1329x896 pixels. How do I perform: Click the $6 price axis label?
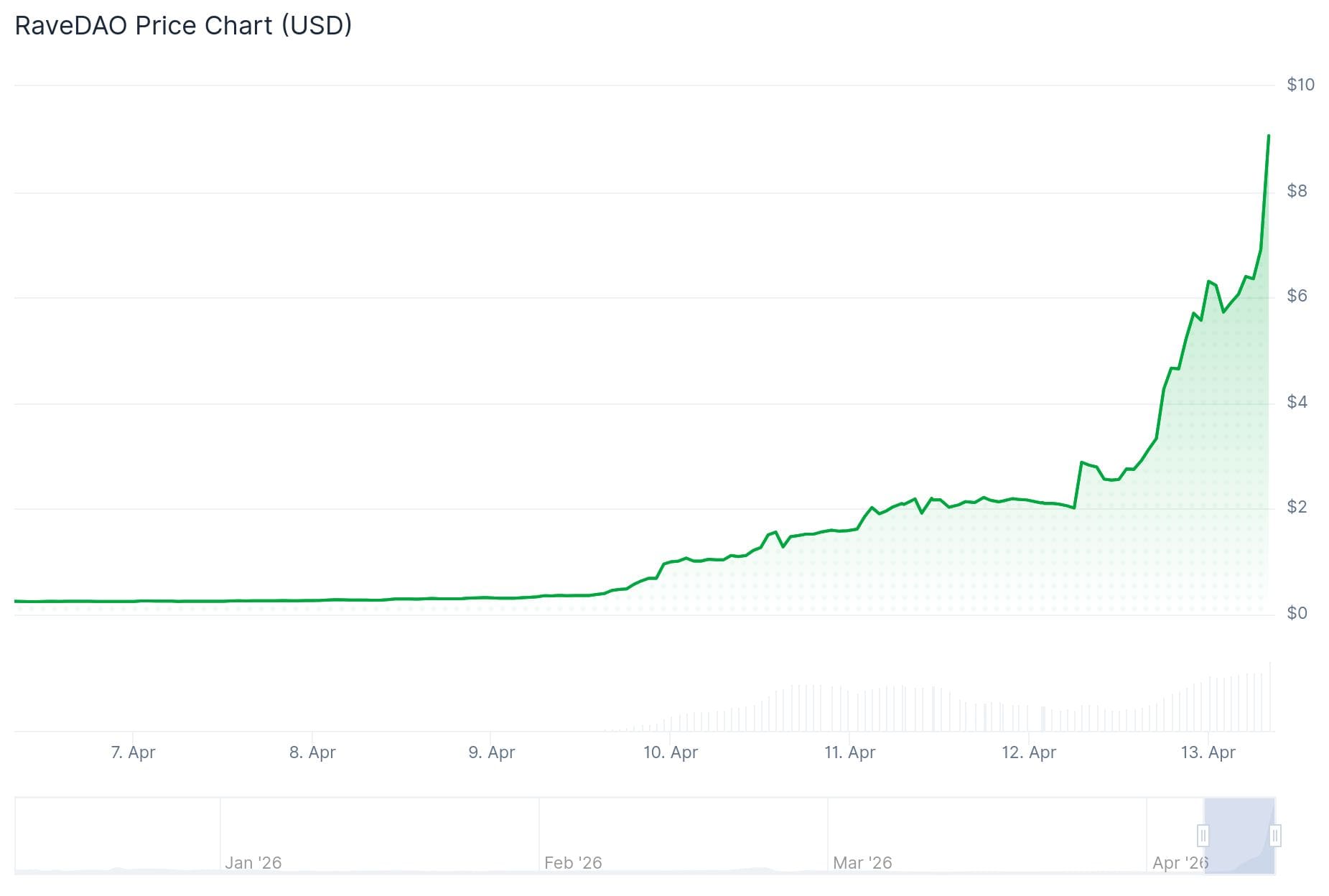(1296, 296)
